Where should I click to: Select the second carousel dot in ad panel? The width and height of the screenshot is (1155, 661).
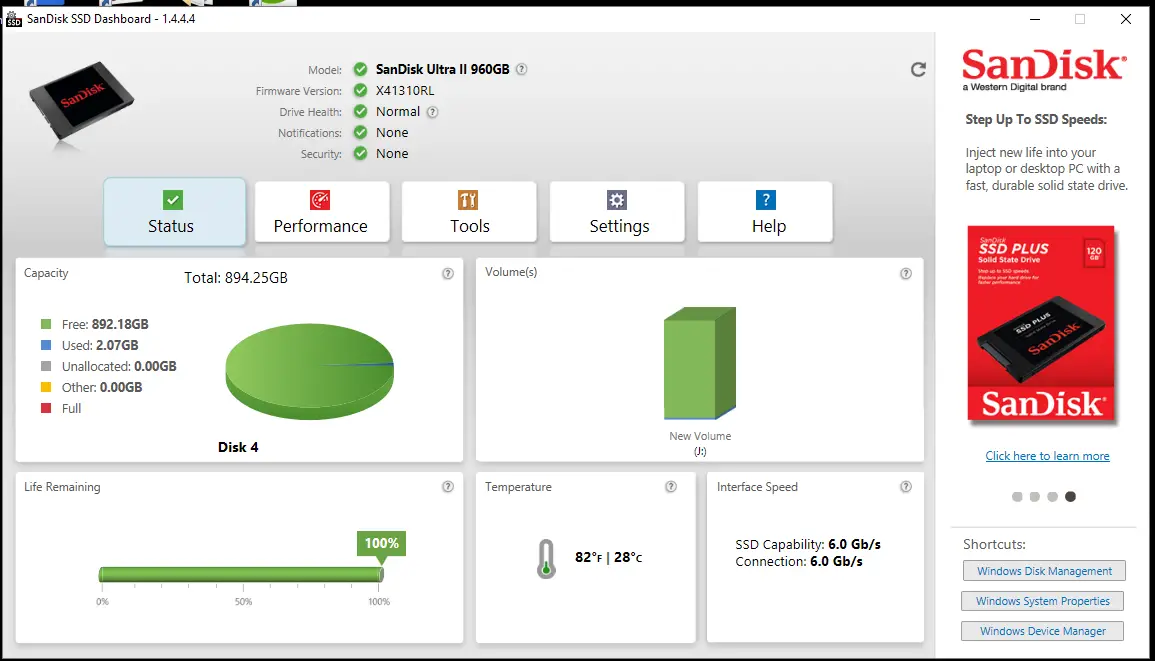click(x=1035, y=497)
